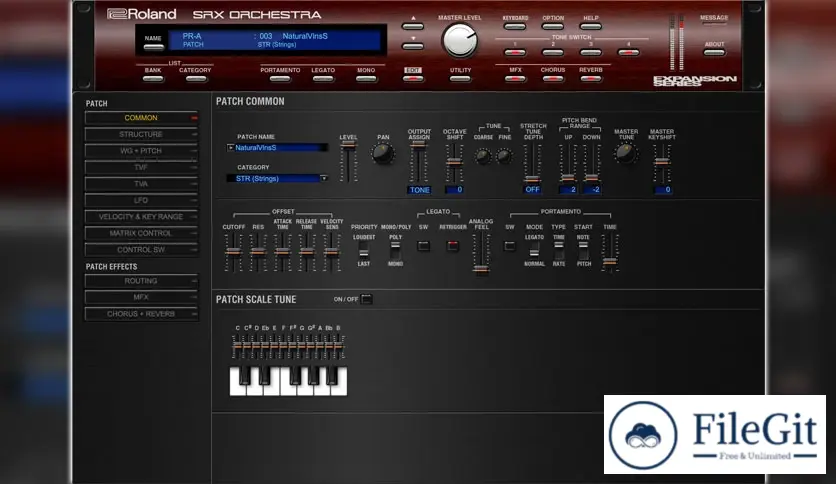Select the COMMON patch page

(141, 118)
